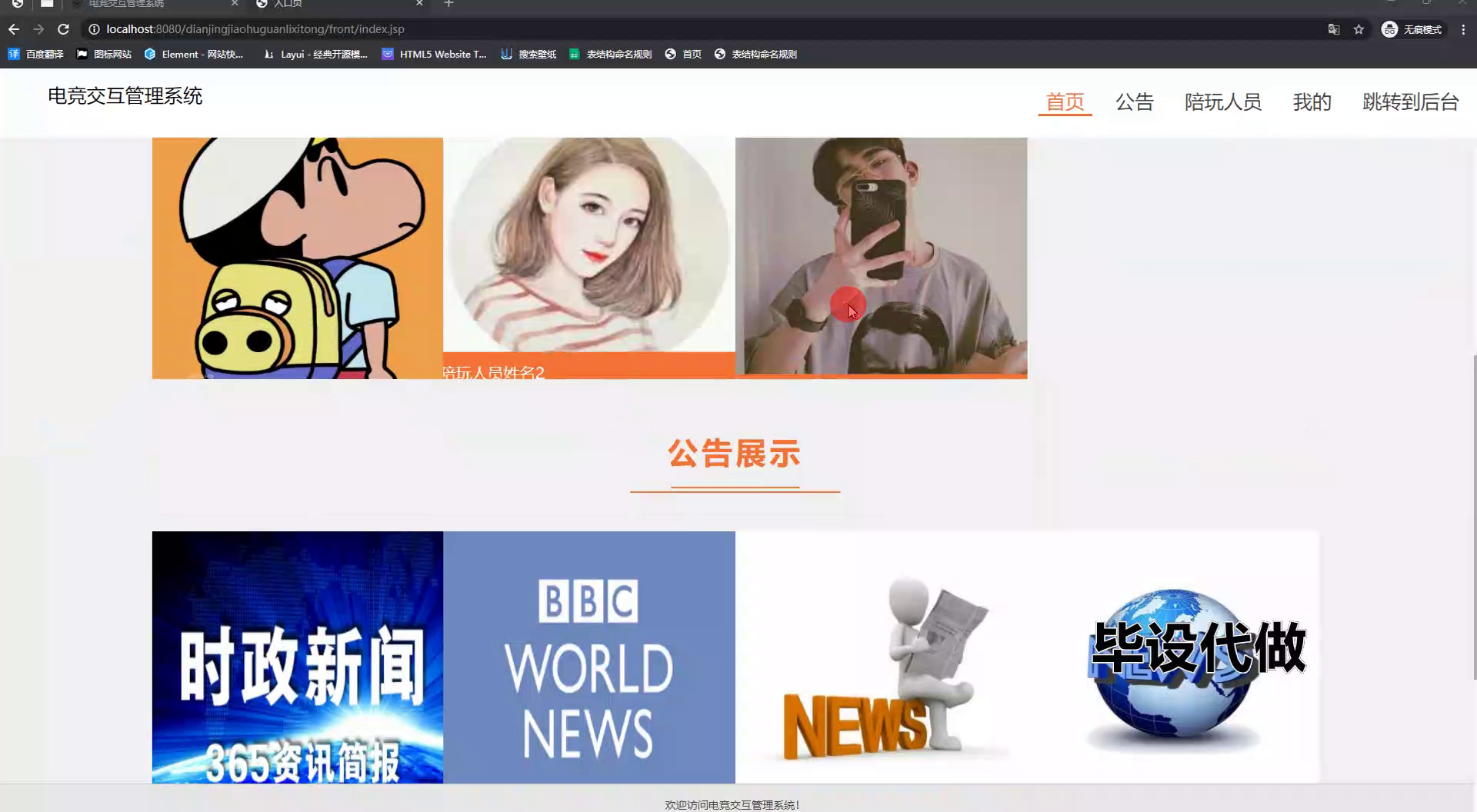This screenshot has height=812, width=1477.
Task: Close the 入口页 browser tab
Action: [x=419, y=4]
